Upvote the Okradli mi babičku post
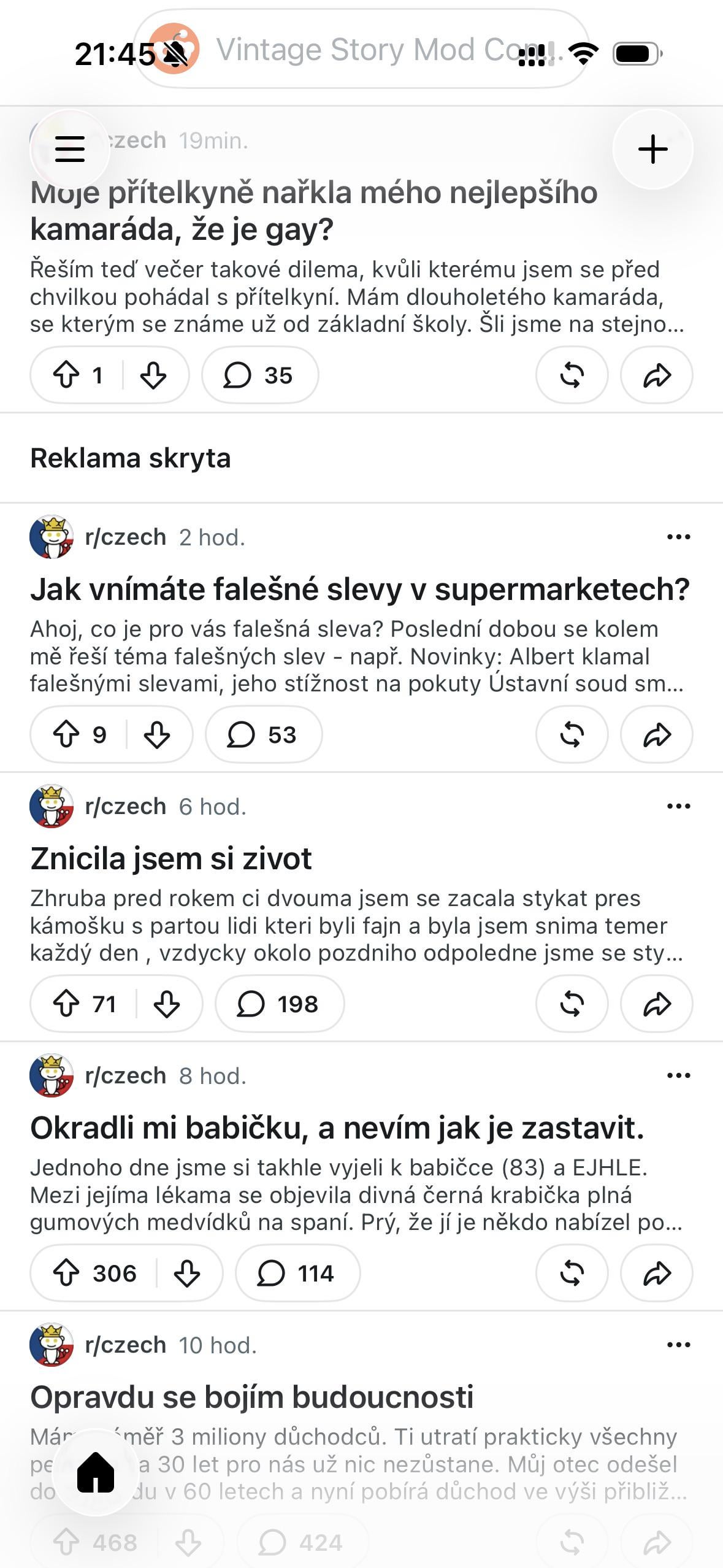 tap(66, 1273)
